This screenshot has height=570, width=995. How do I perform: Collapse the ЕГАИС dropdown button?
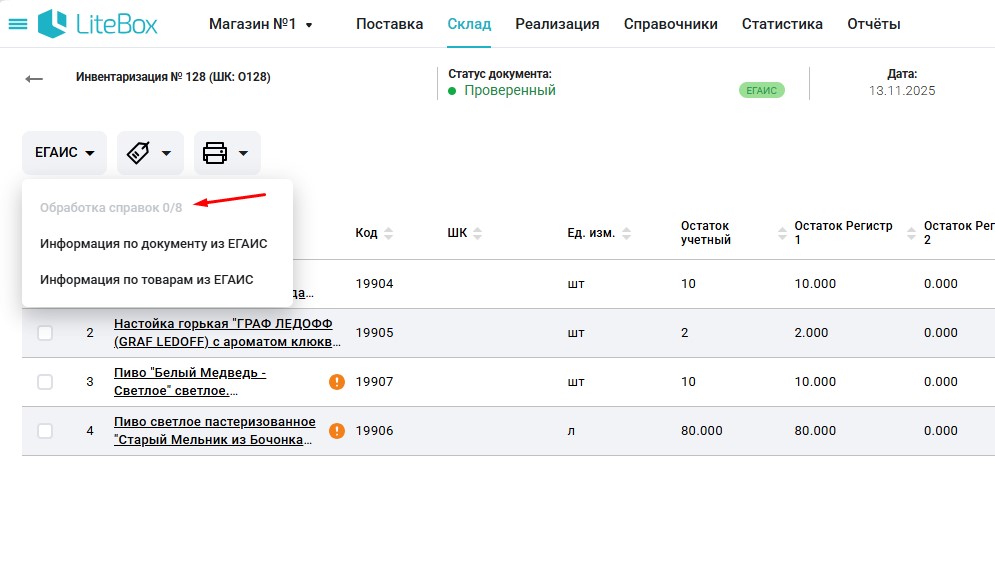coord(64,153)
